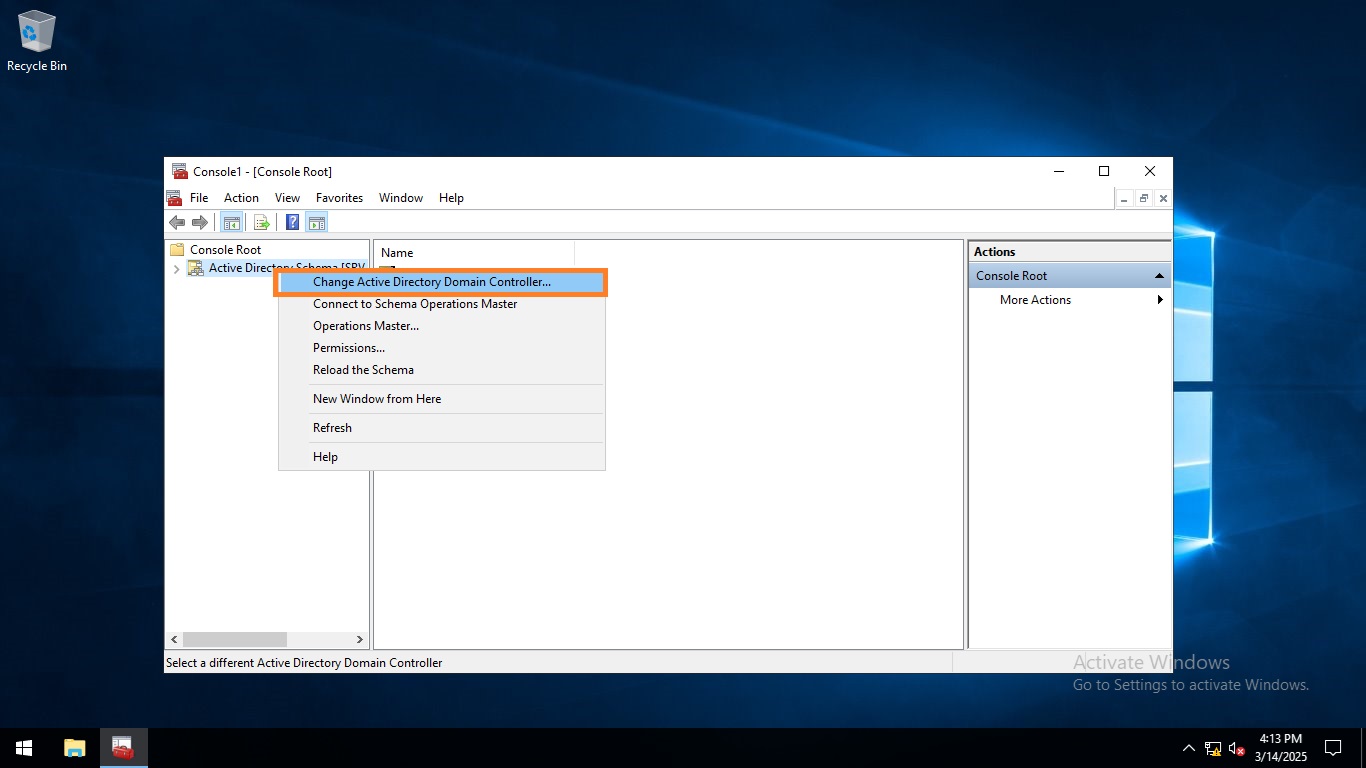
Task: Open the Action menu
Action: click(241, 198)
